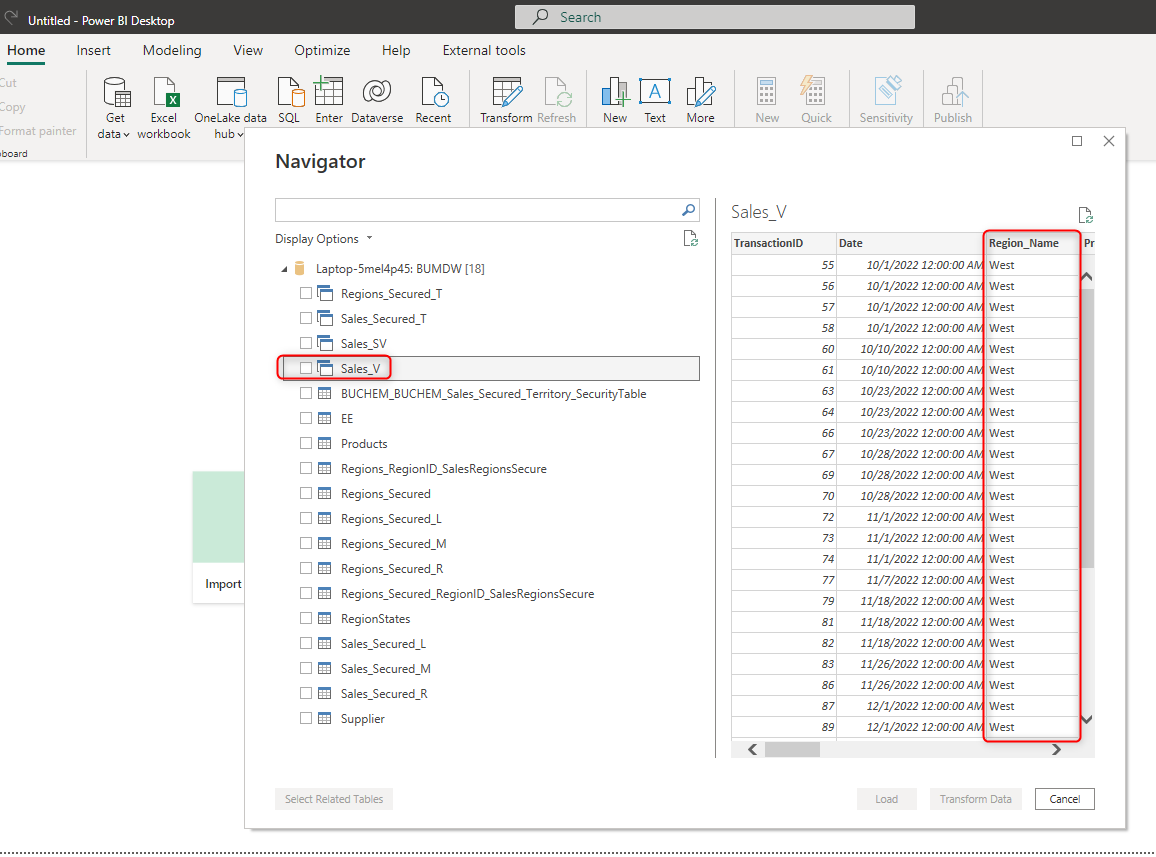Enable the EE table checkbox
The height and width of the screenshot is (857, 1156).
tap(306, 418)
